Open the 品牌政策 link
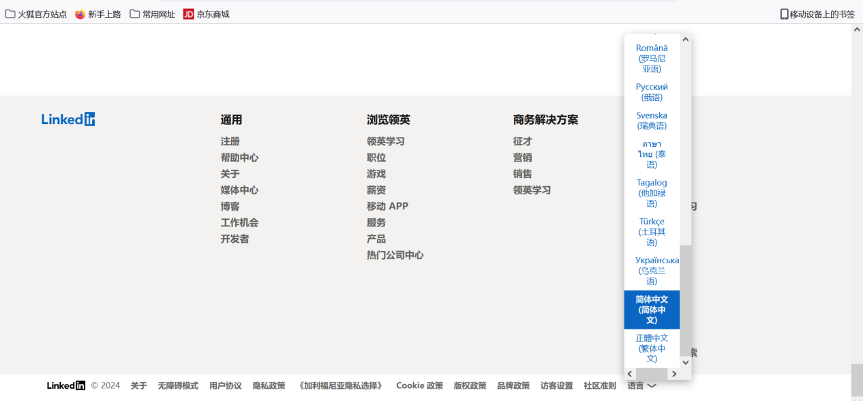This screenshot has height=402, width=864. pos(514,385)
